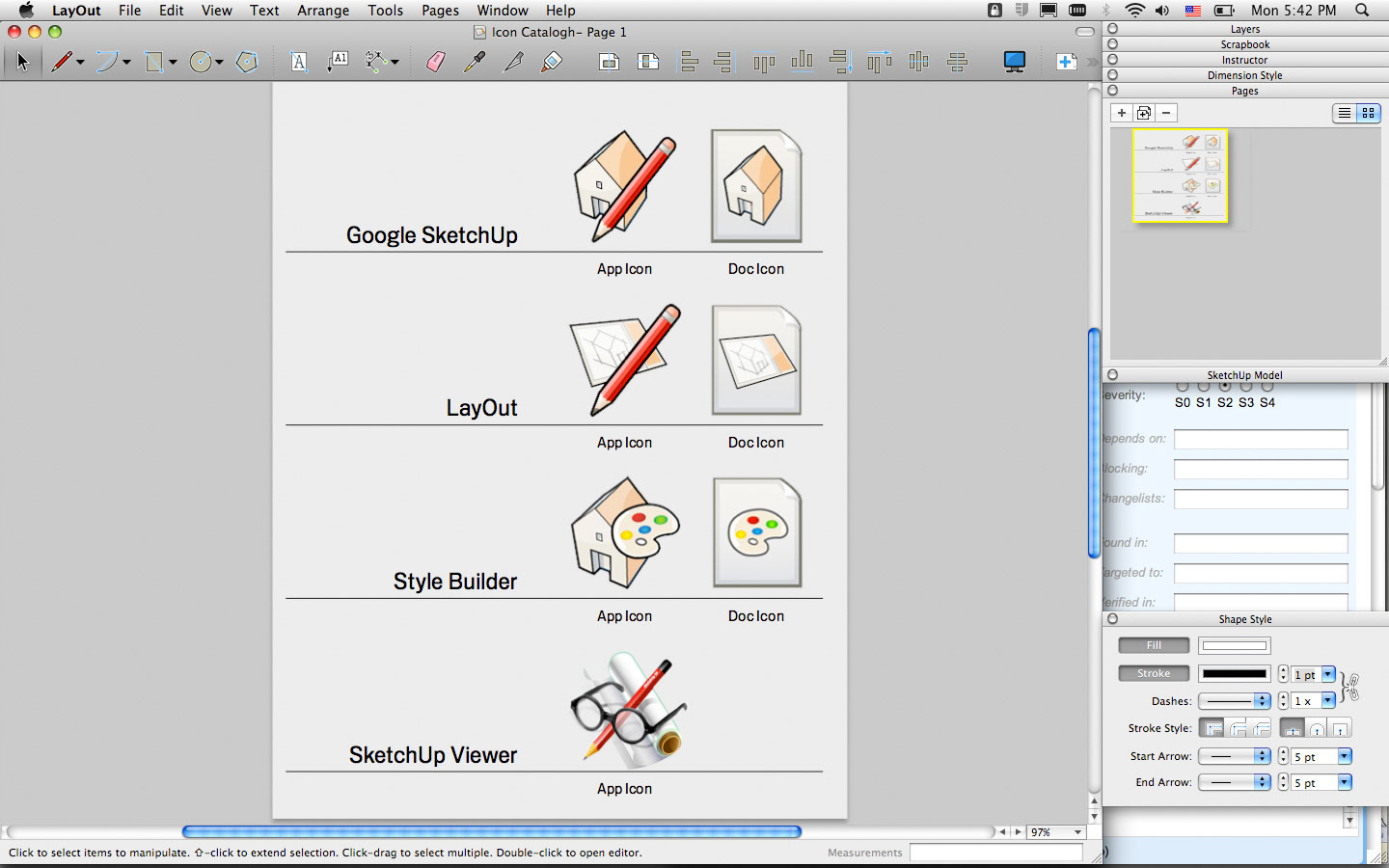Toggle the Fill button
This screenshot has width=1389, height=868.
click(x=1154, y=645)
